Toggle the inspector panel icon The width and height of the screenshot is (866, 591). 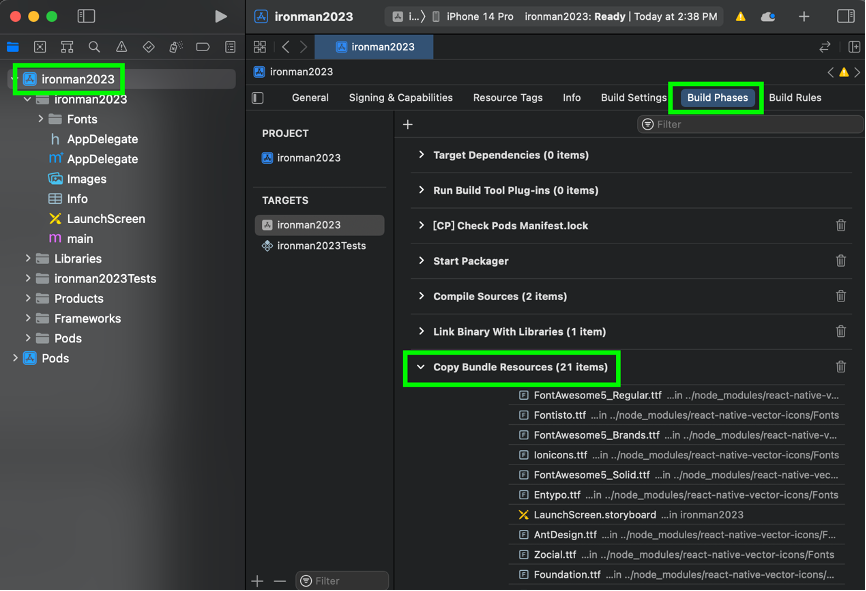tap(846, 17)
